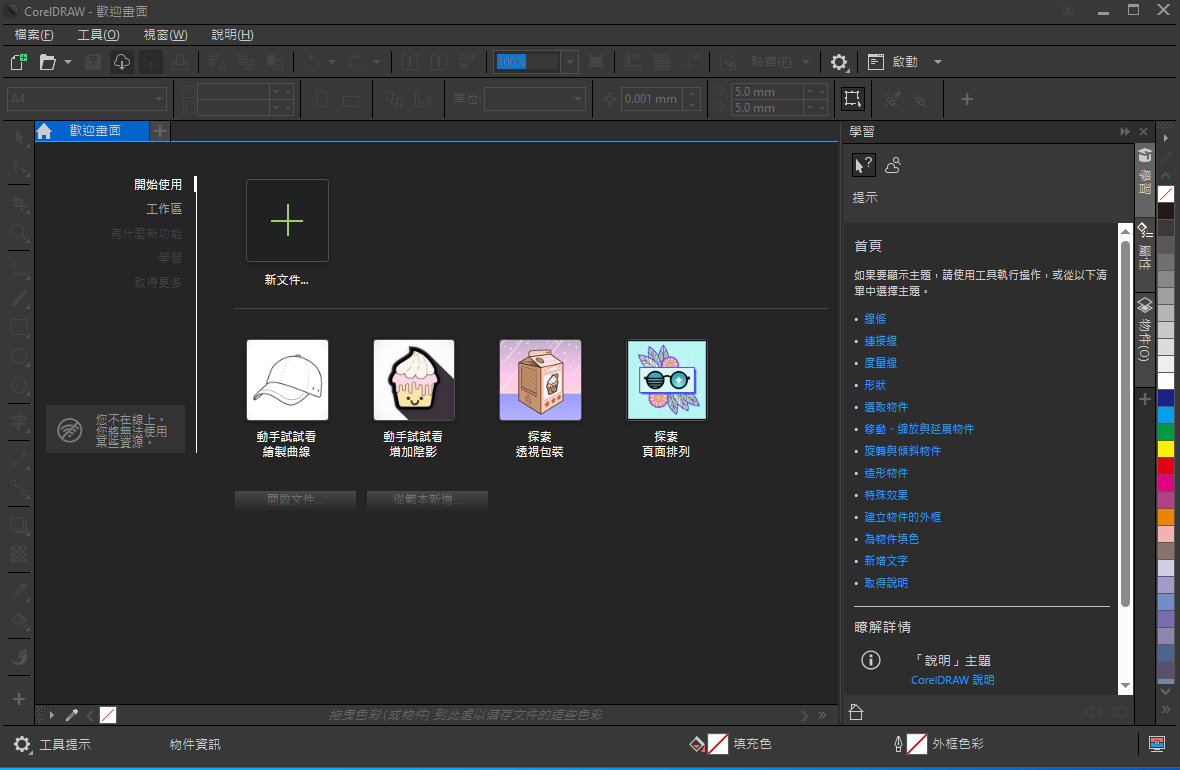The height and width of the screenshot is (770, 1180).
Task: Open the 新增文字 topic link
Action: 886,561
